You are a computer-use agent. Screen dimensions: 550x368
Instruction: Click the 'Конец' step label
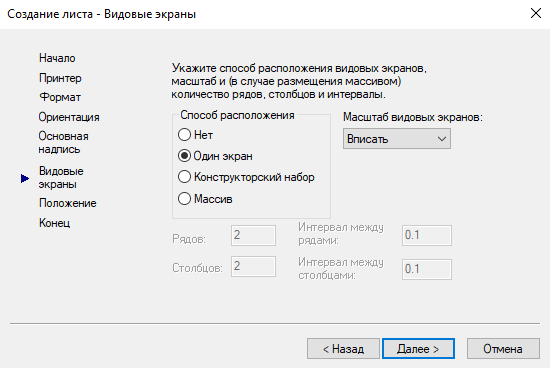pyautogui.click(x=55, y=223)
